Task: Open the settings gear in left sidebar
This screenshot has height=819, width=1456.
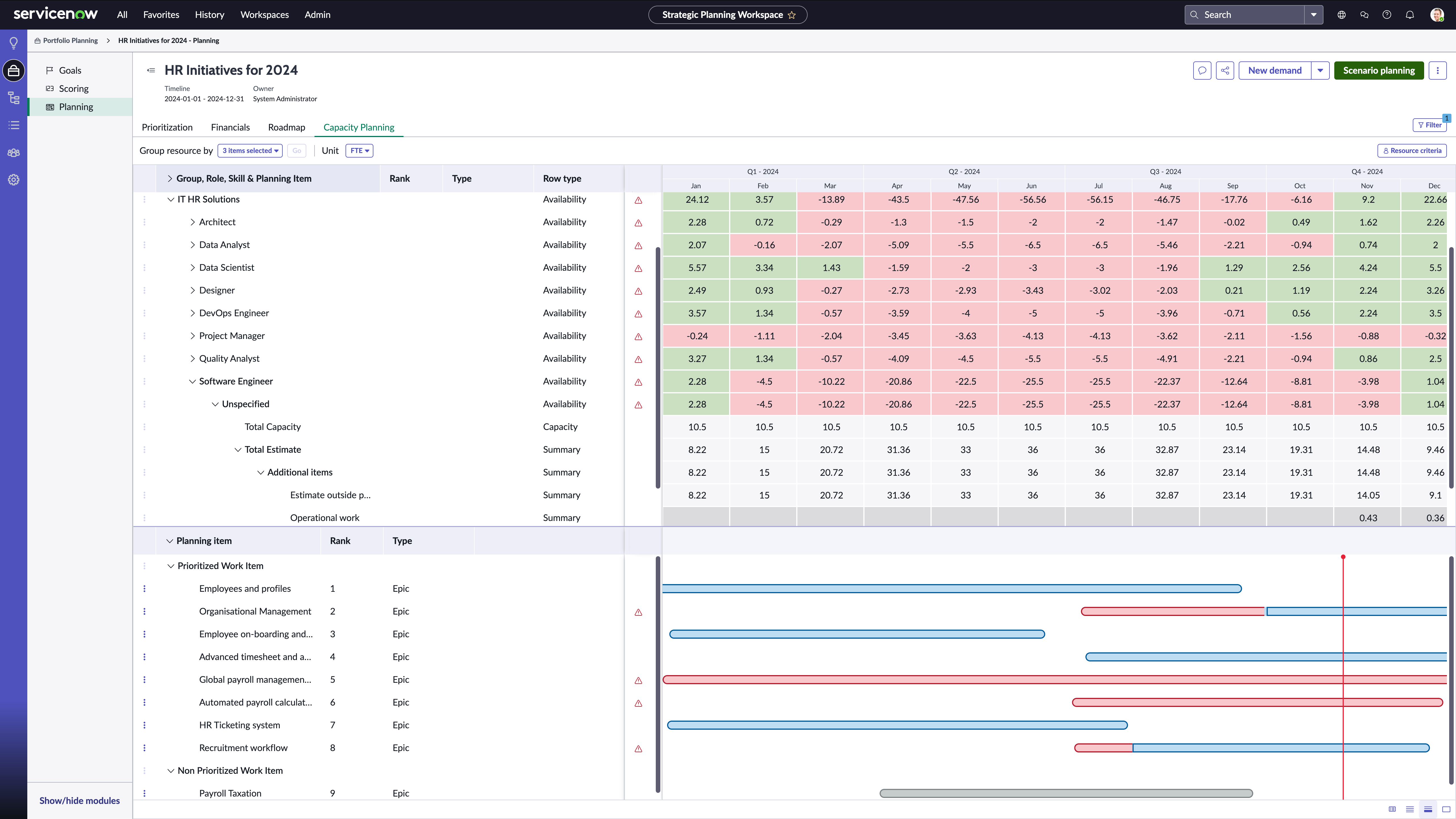Action: point(14,180)
